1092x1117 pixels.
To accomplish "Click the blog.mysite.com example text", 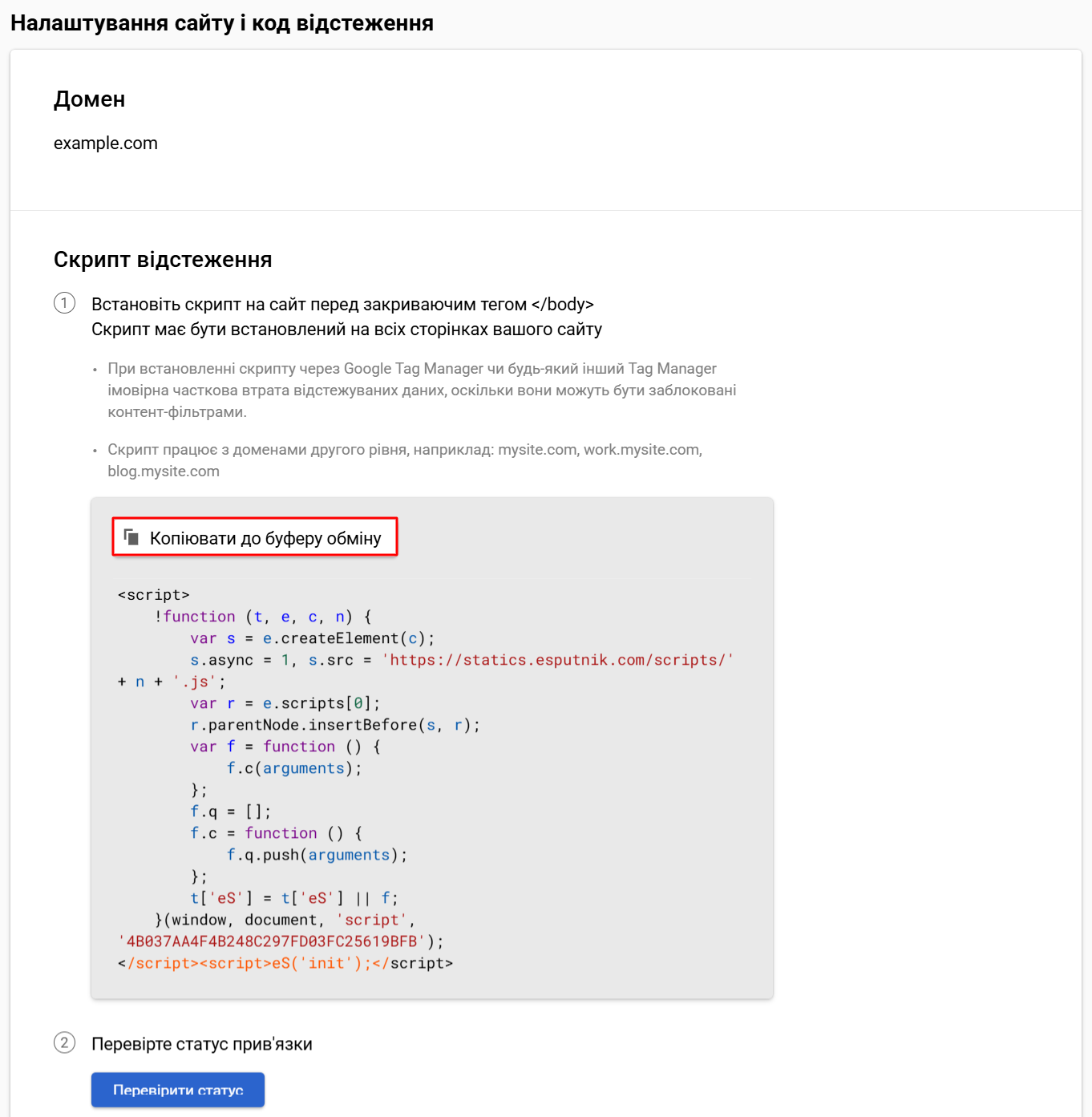I will (x=164, y=471).
